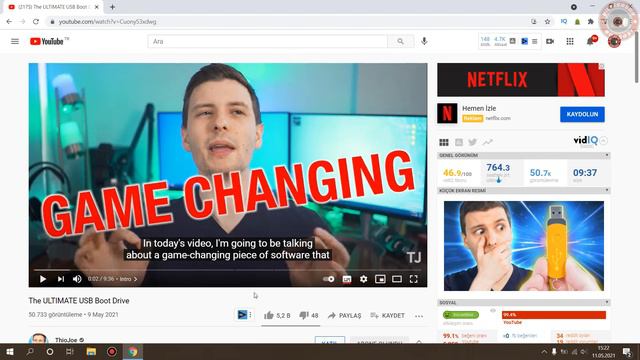Select the vidIQ Twitter tab
The height and width of the screenshot is (360, 640).
[x=473, y=142]
